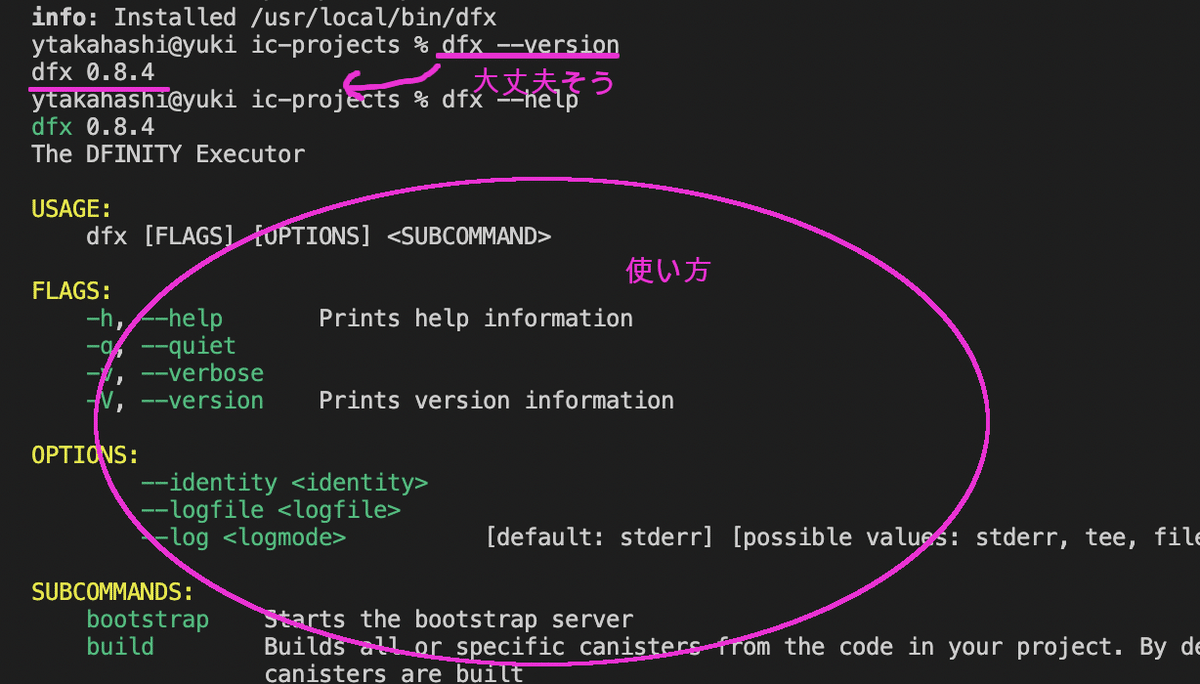
Task: Click the green 'dfx' in help output header
Action: pyautogui.click(x=51, y=127)
